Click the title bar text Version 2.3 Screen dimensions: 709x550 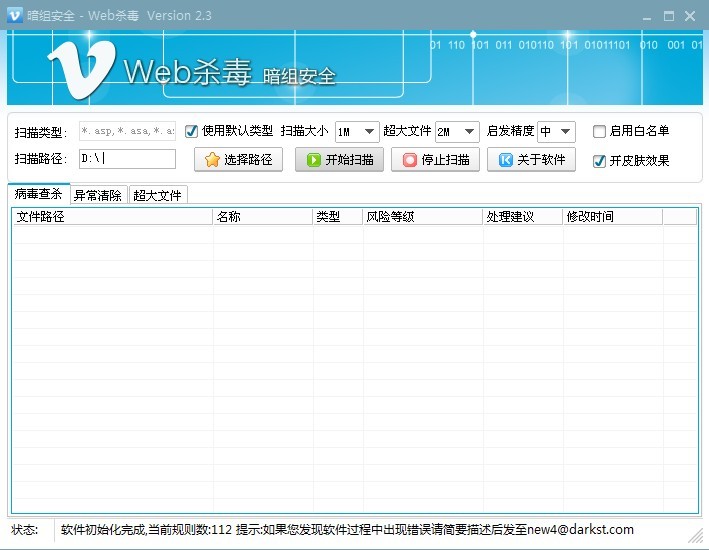pos(179,16)
